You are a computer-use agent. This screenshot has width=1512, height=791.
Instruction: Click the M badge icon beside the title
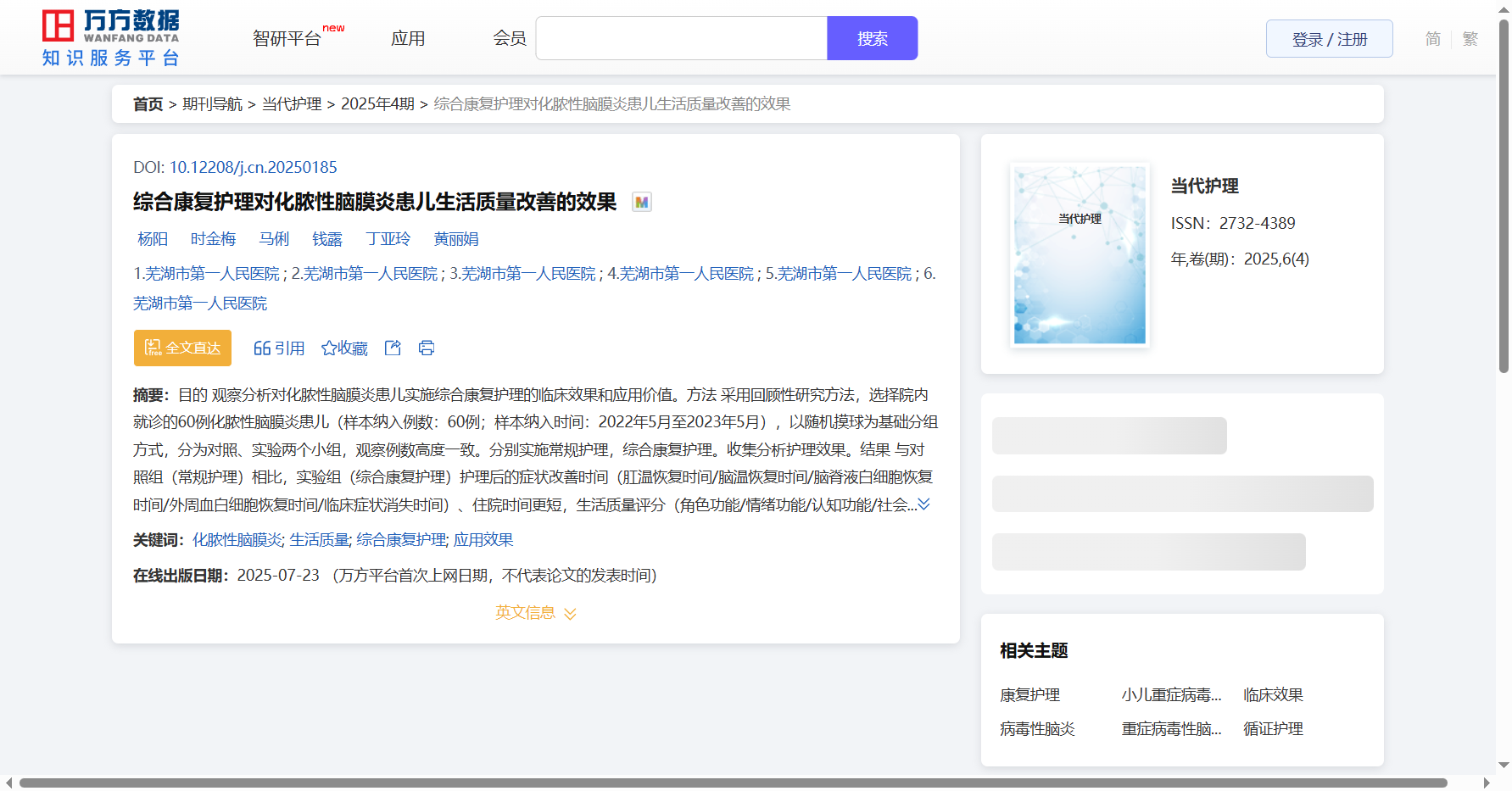[x=642, y=202]
